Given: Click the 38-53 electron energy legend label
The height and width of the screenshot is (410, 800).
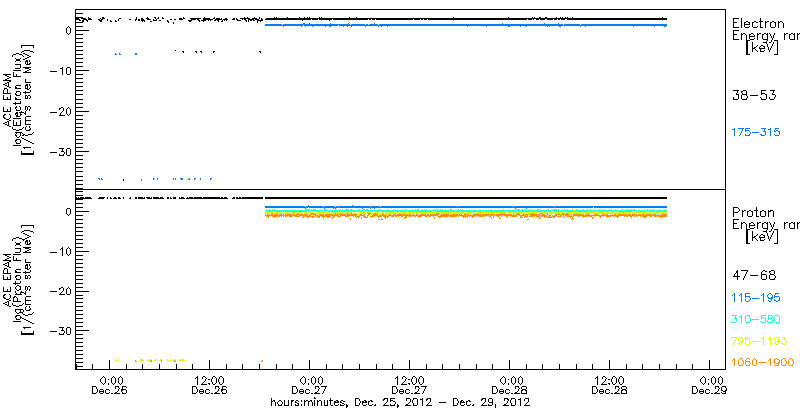Looking at the screenshot, I should [754, 95].
